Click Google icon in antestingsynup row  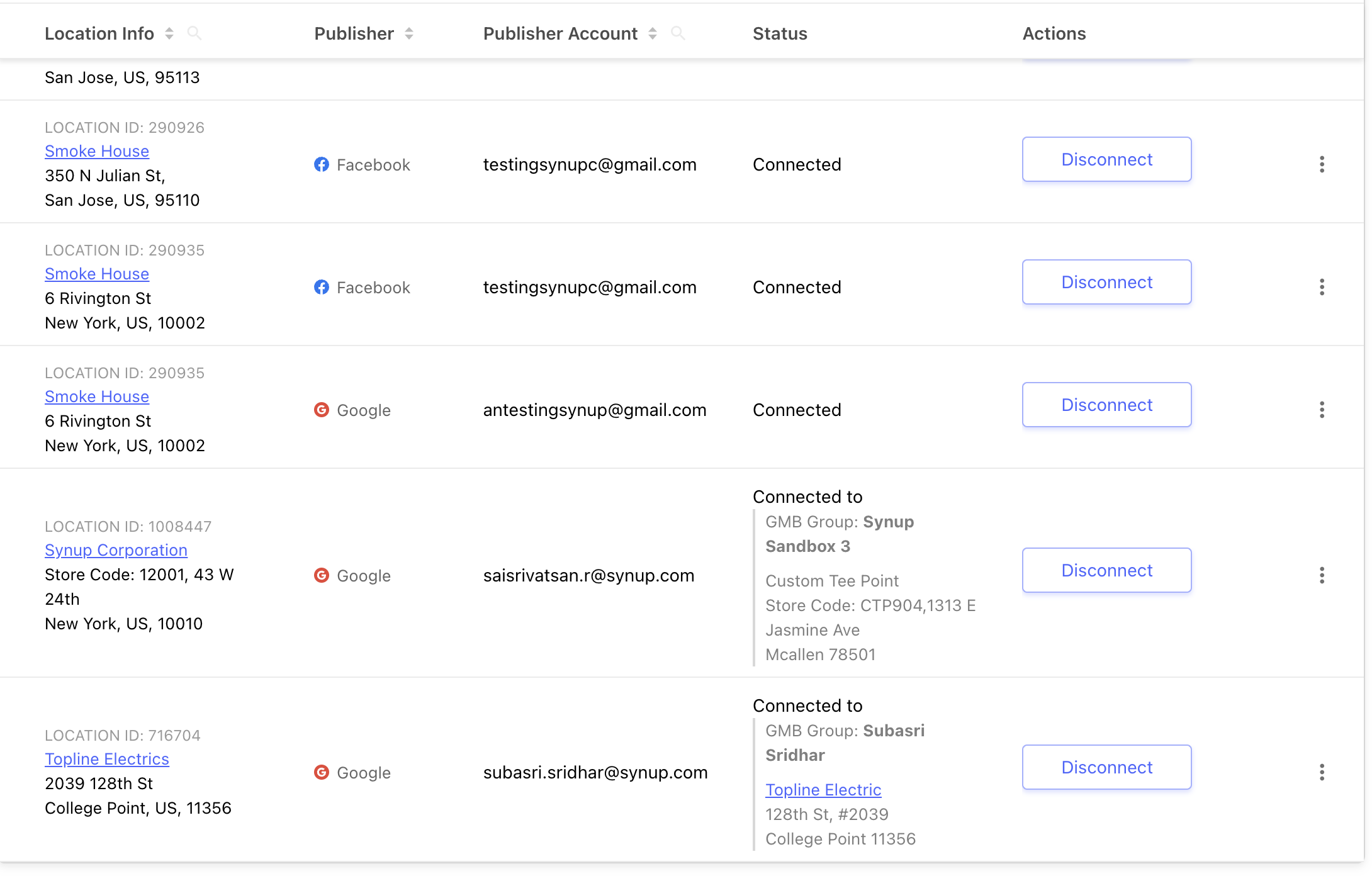pyautogui.click(x=322, y=410)
